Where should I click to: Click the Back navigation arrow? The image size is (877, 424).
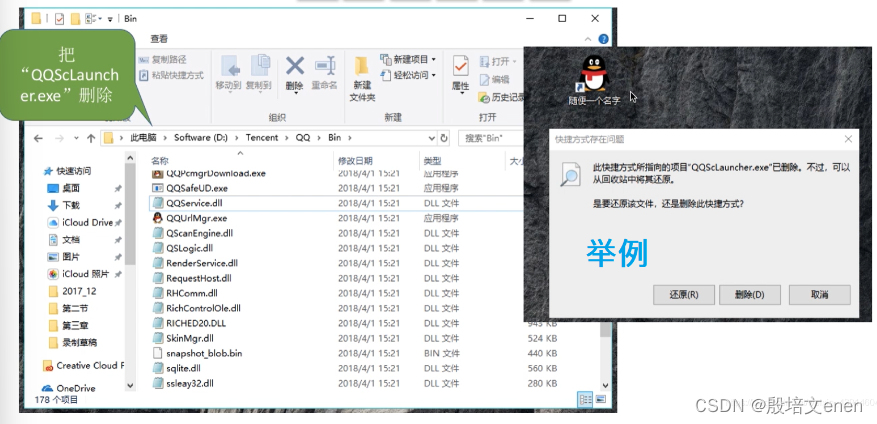coord(38,138)
